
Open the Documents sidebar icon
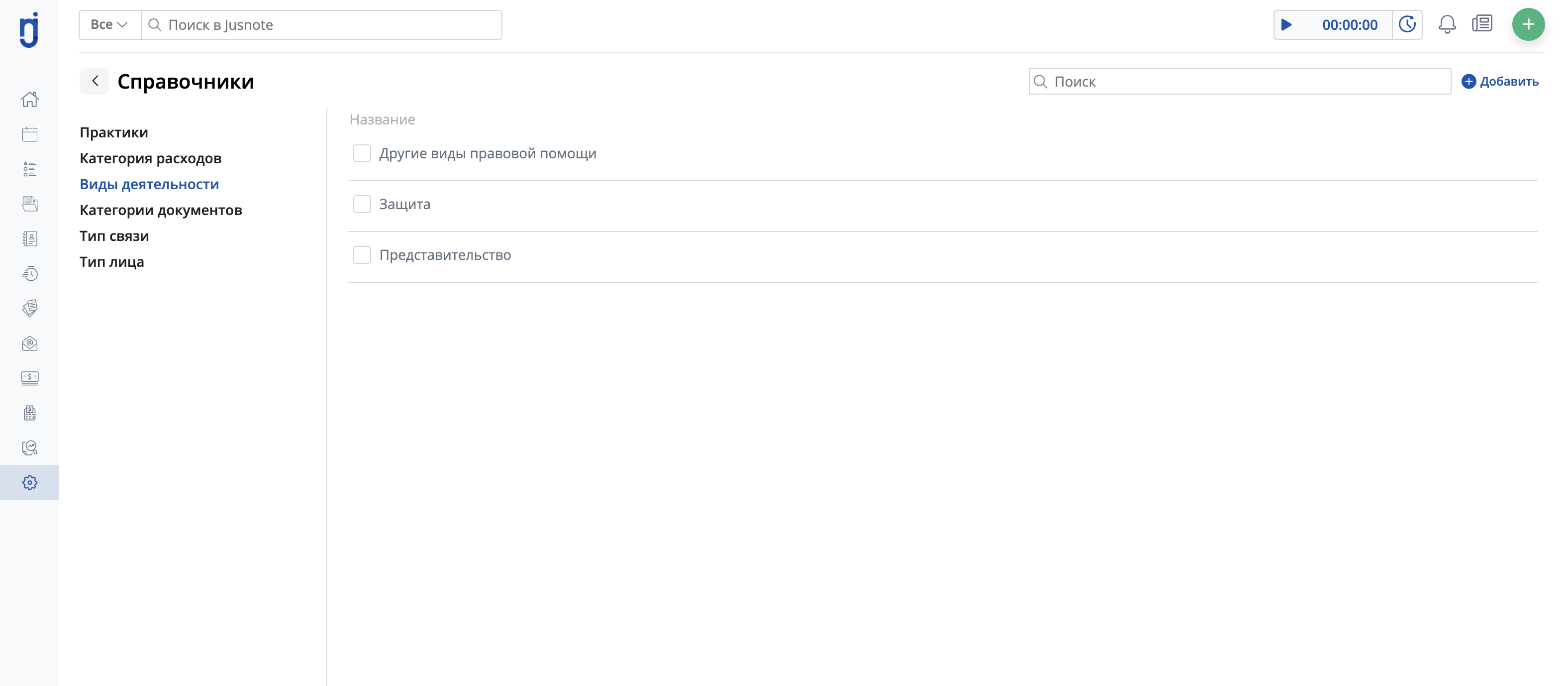tap(29, 308)
